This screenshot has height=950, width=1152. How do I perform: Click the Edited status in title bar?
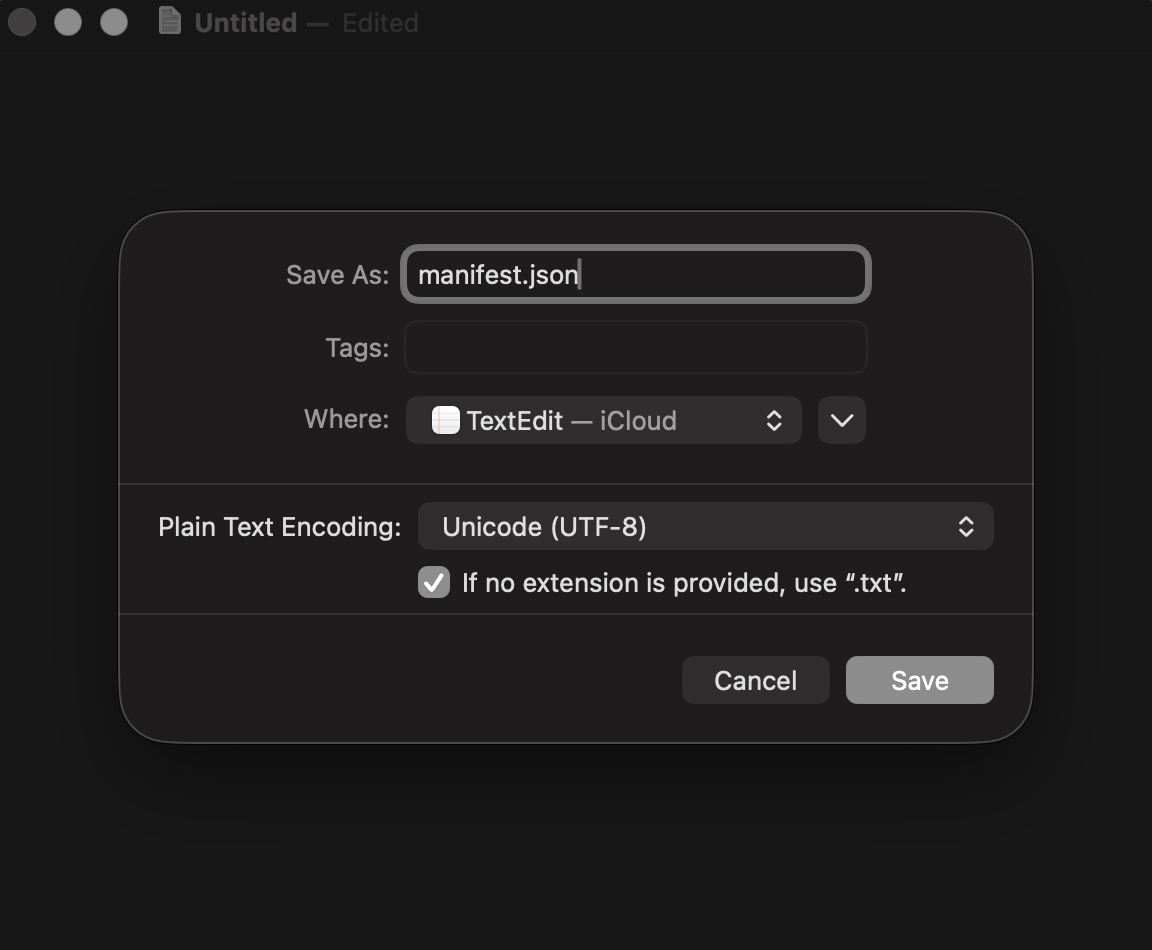click(x=380, y=22)
